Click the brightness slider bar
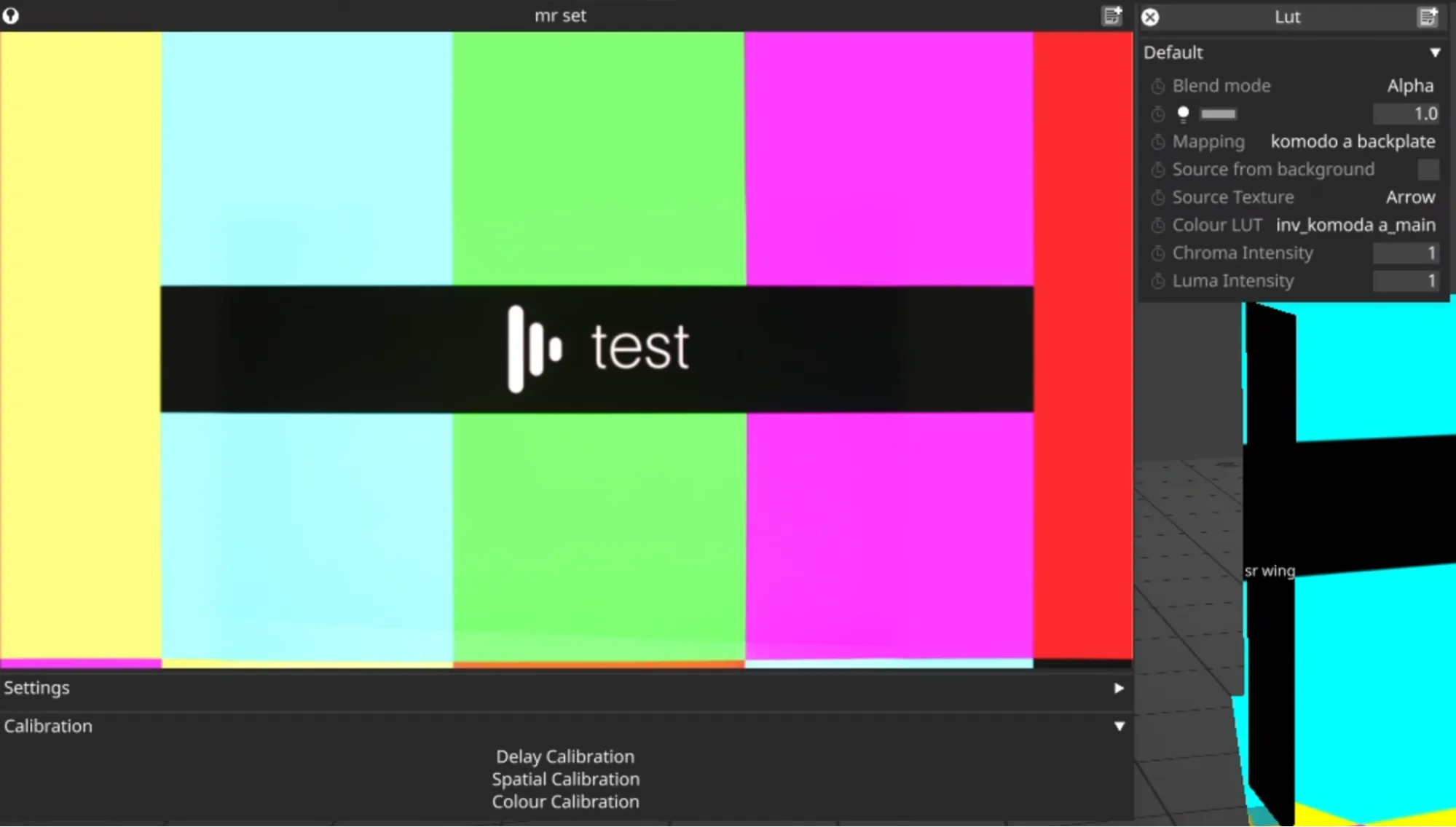The height and width of the screenshot is (827, 1456). (1218, 114)
